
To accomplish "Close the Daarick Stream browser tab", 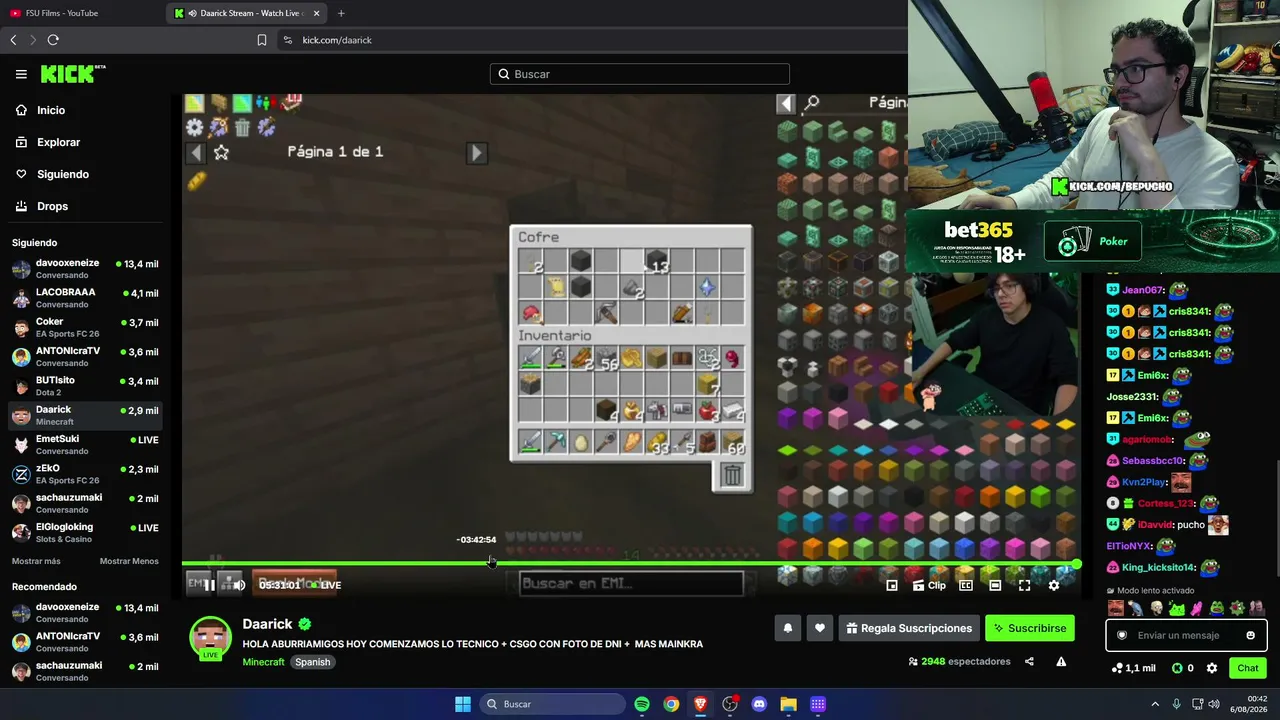I will [317, 13].
